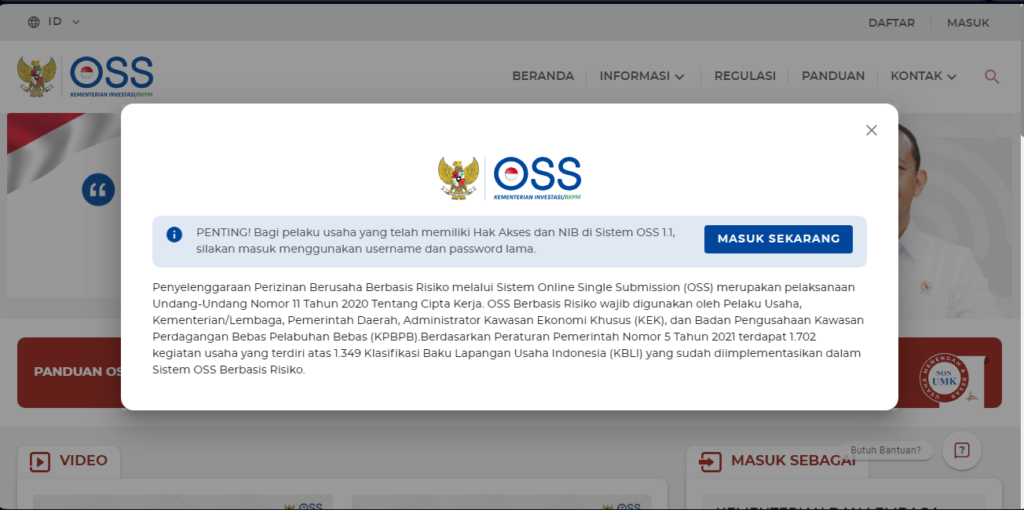Open the PANDUAN menu item
The image size is (1024, 510).
pos(833,76)
